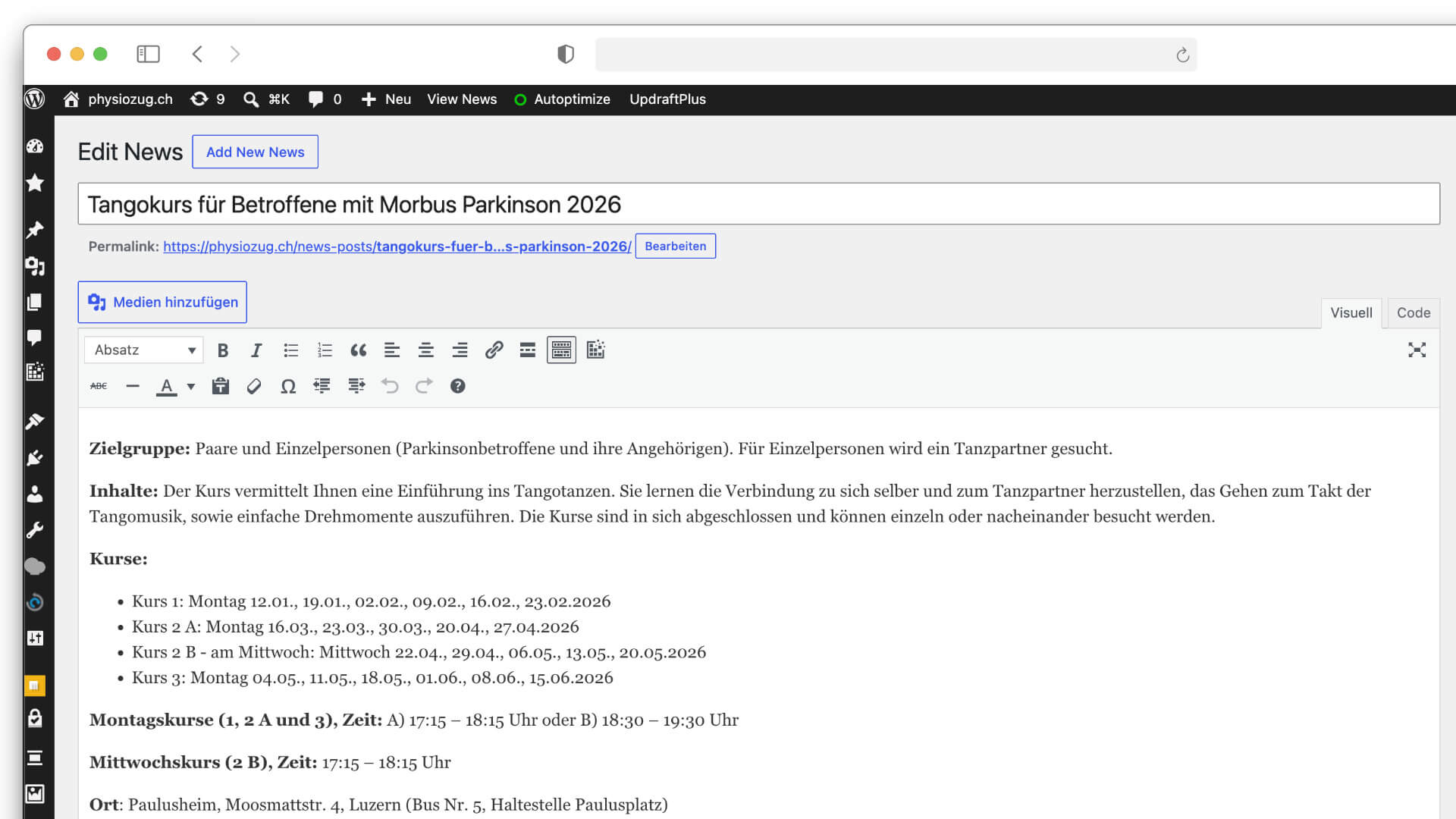Screen dimensions: 1456x819
Task: Toggle paste as plain text
Action: click(220, 386)
